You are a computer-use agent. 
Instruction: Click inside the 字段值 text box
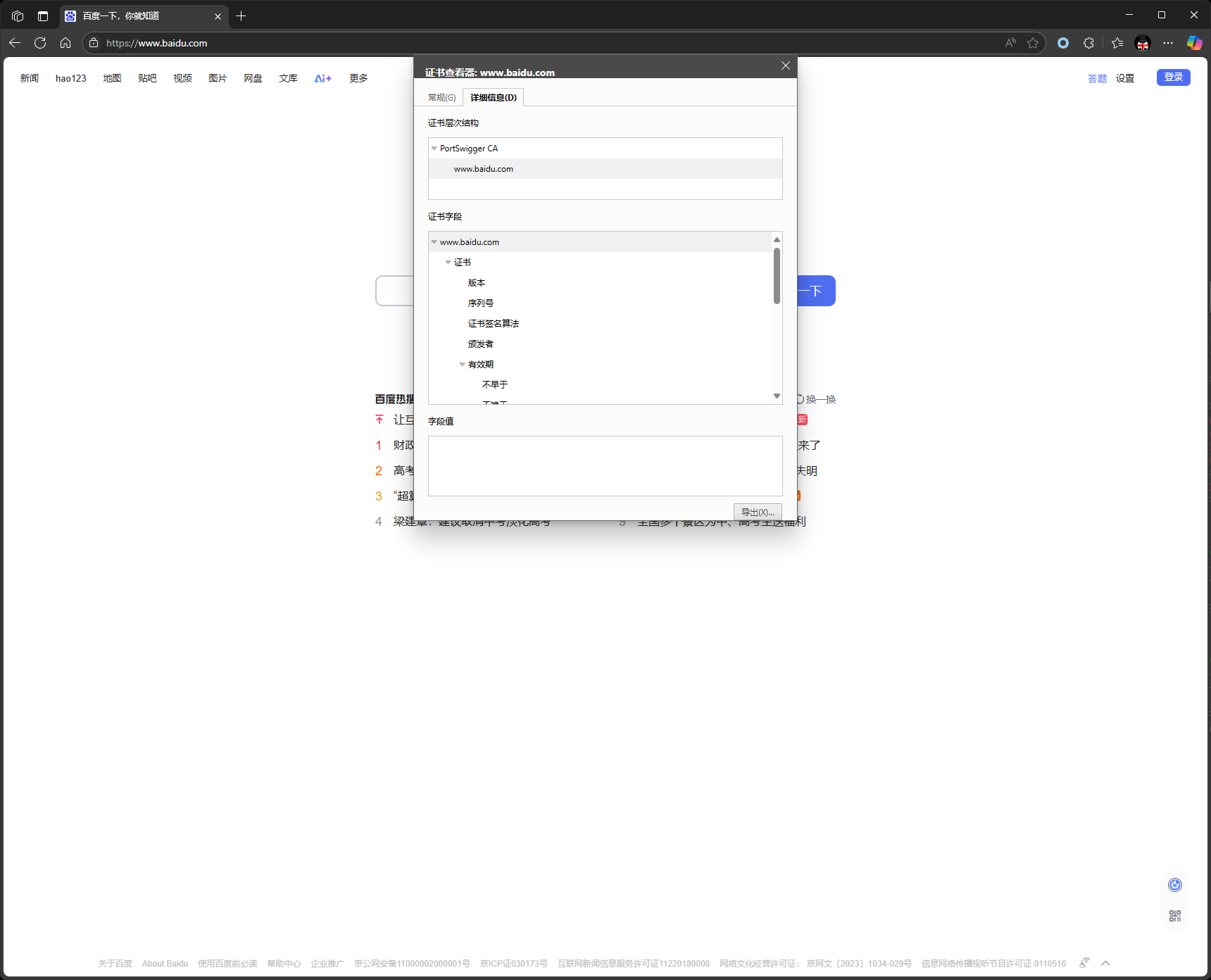(x=605, y=466)
